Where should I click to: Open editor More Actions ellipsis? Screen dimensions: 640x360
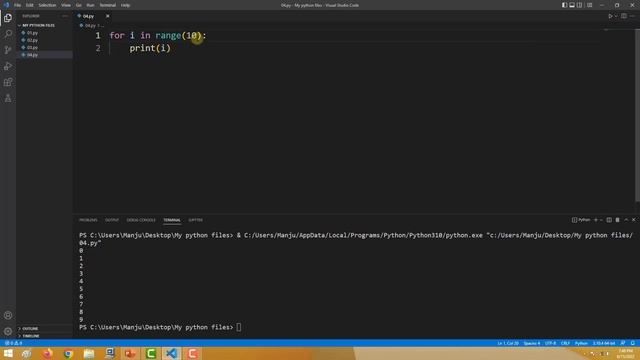point(632,16)
